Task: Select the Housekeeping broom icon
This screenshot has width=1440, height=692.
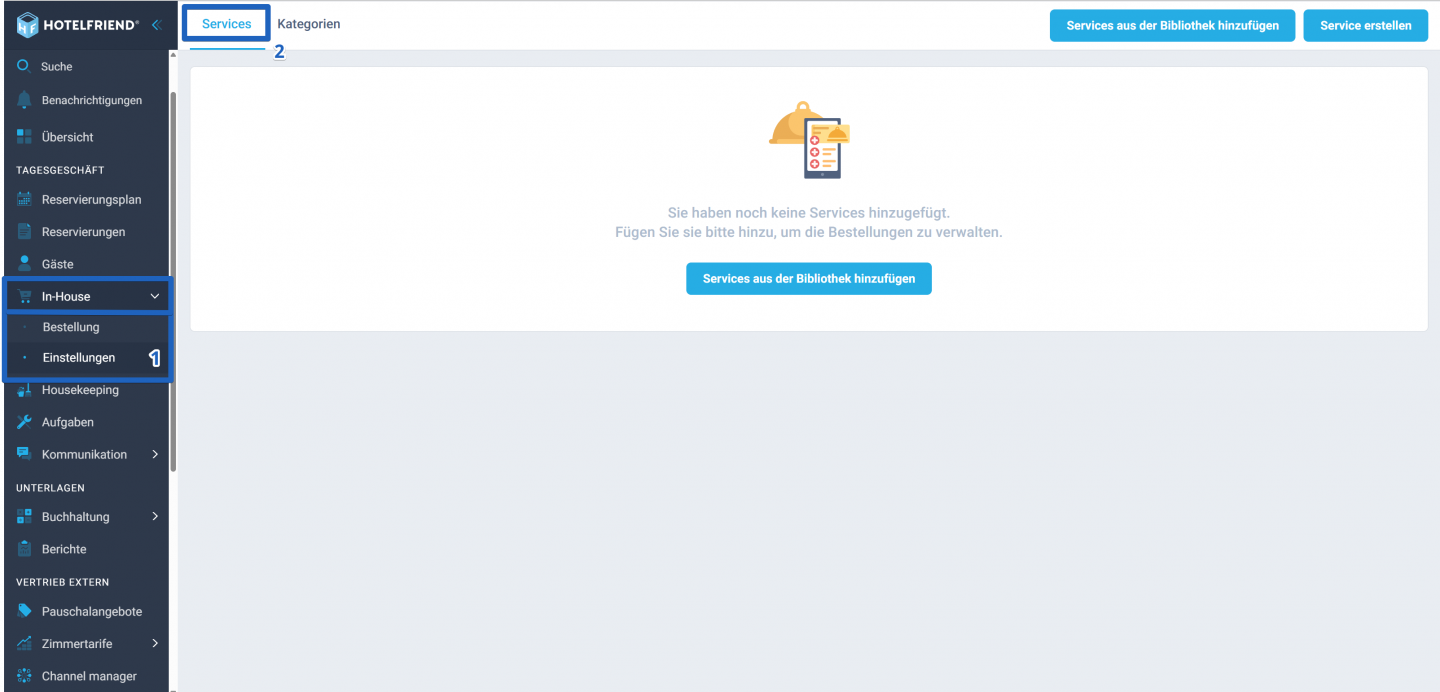Action: tap(24, 390)
